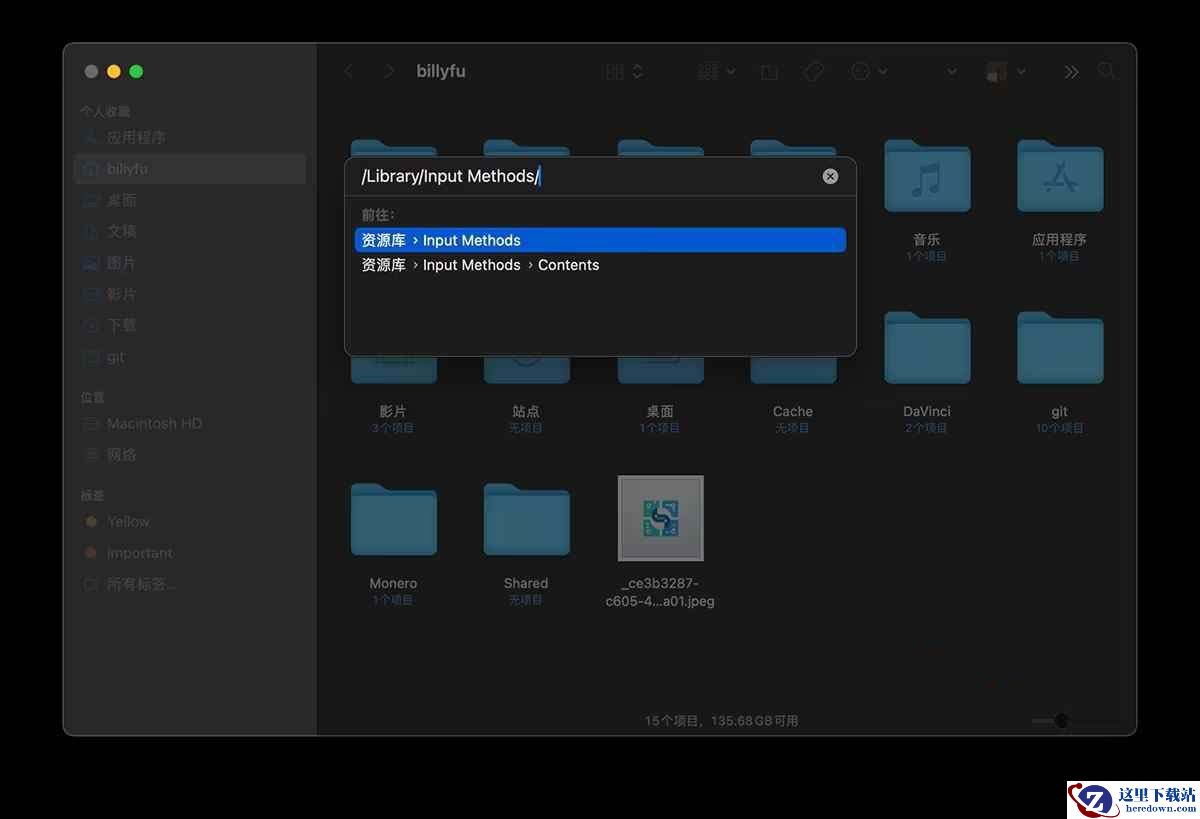Image resolution: width=1200 pixels, height=819 pixels.
Task: Expand the toolbar overflow chevrons
Action: 1071,71
